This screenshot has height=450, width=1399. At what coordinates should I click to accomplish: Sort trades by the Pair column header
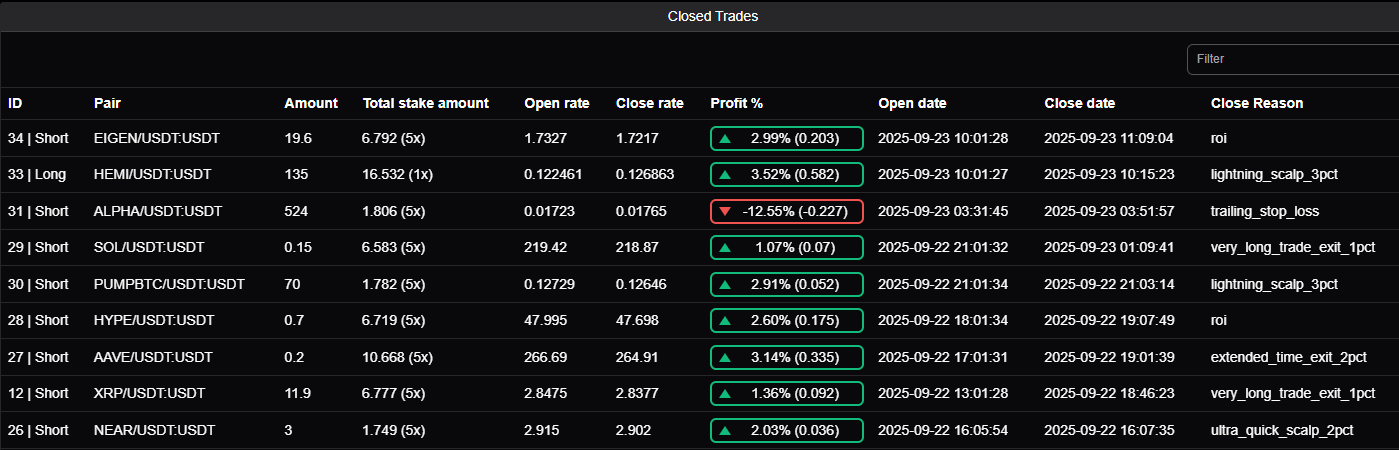tap(107, 103)
